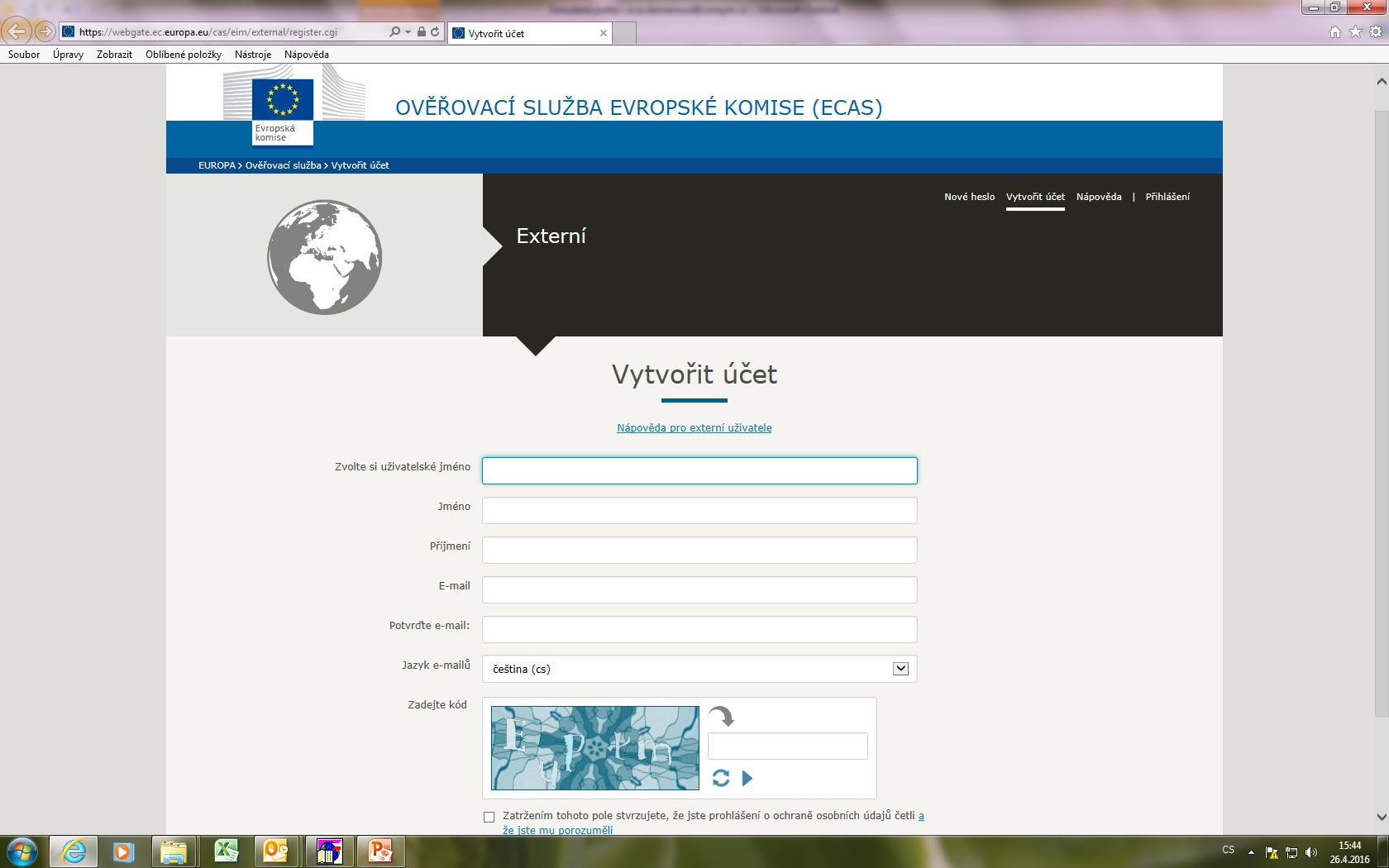Open browser Tools gear icon
1389x868 pixels.
[1376, 32]
